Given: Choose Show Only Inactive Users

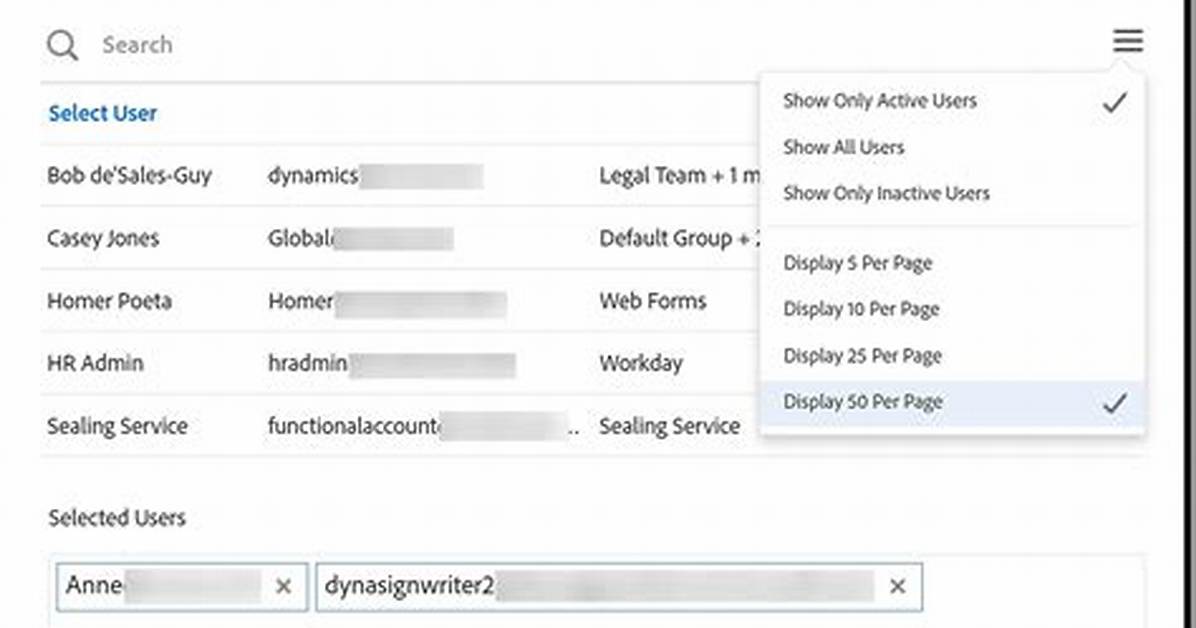Looking at the screenshot, I should coord(953,193).
